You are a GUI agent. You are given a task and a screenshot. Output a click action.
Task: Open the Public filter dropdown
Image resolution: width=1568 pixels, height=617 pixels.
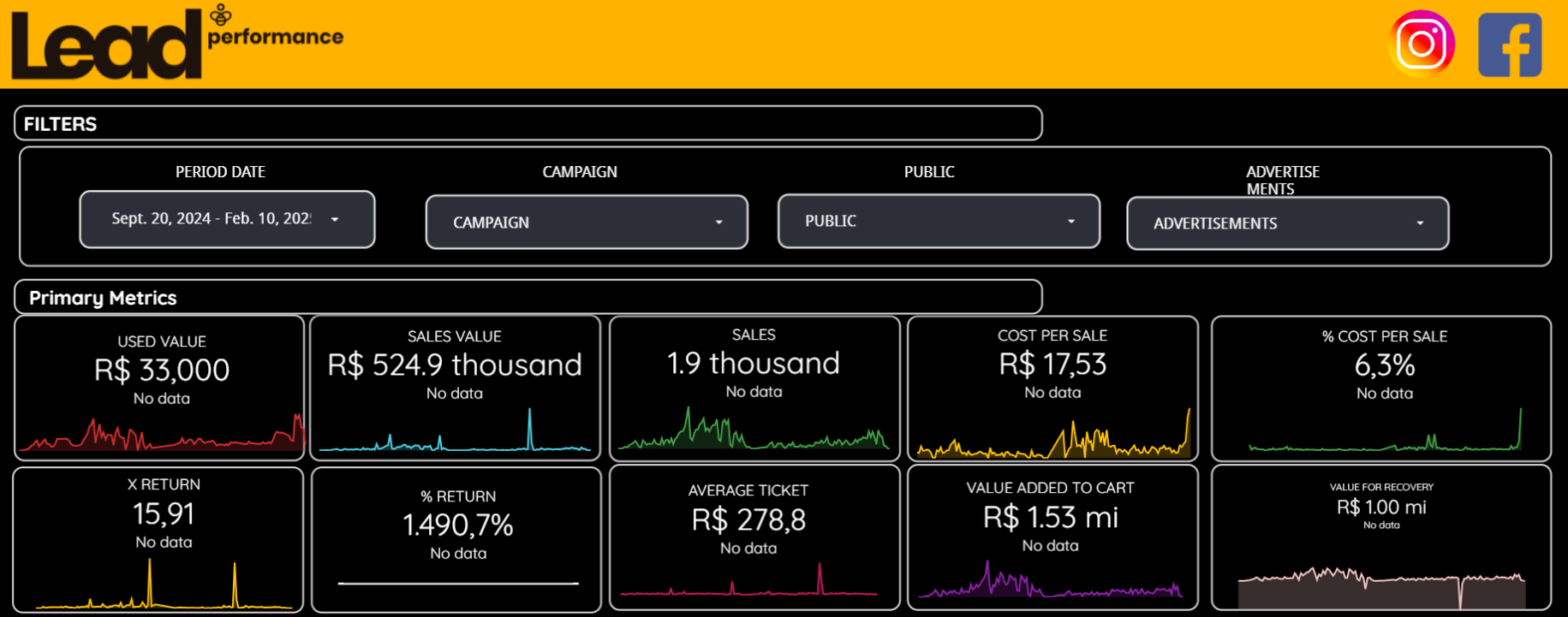[939, 221]
